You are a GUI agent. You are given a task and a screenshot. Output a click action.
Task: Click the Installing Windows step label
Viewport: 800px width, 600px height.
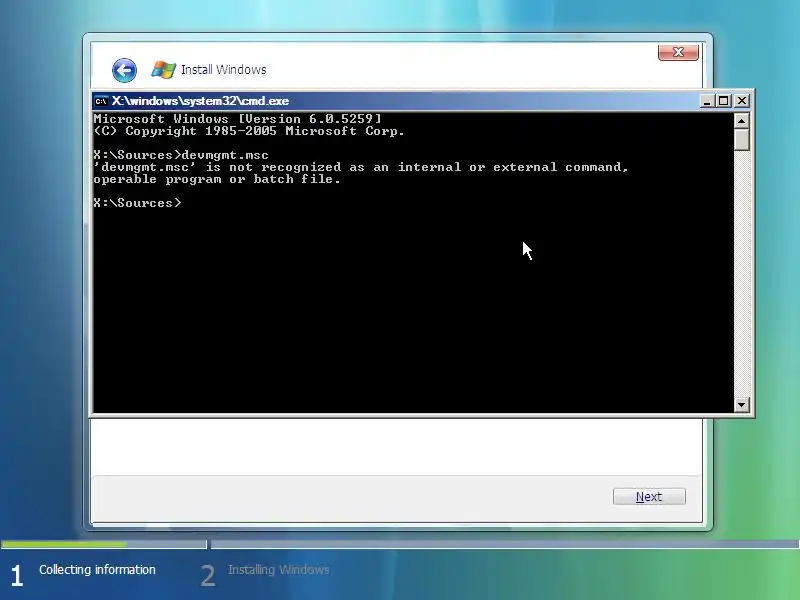click(x=279, y=569)
